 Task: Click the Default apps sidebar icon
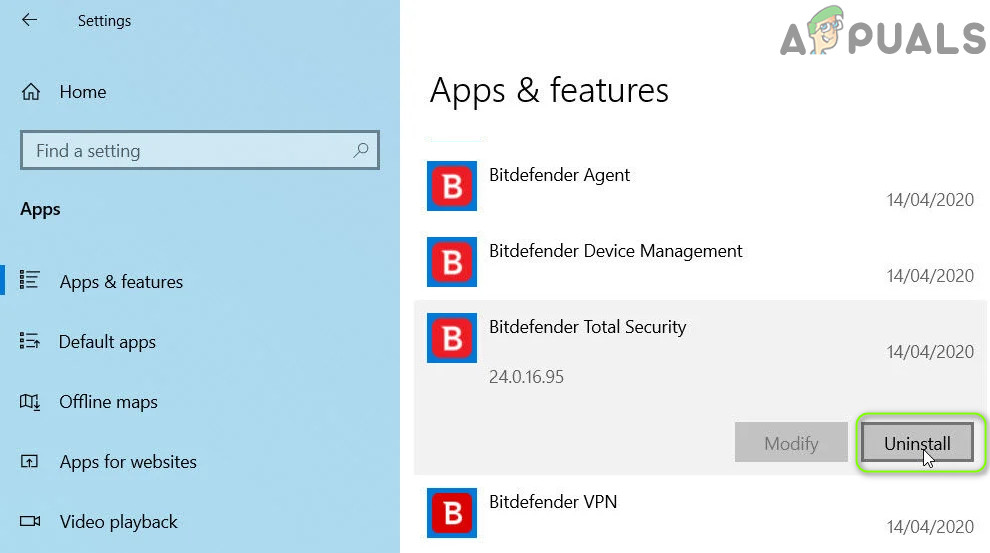pyautogui.click(x=30, y=342)
